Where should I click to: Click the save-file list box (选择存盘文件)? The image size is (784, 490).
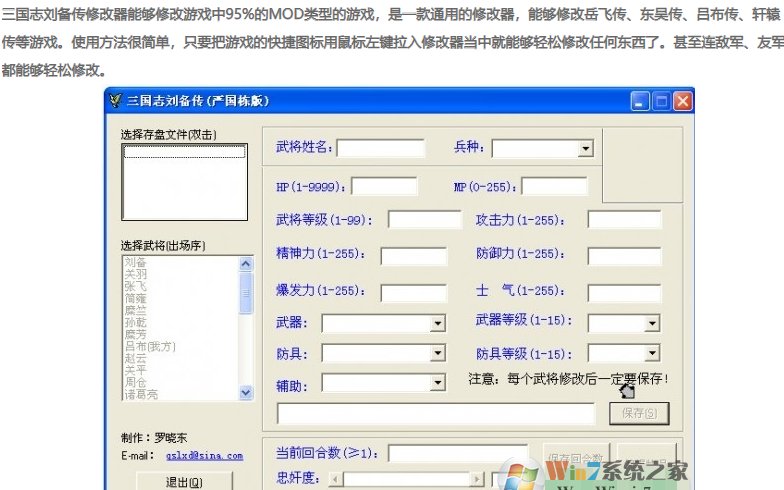pos(184,182)
